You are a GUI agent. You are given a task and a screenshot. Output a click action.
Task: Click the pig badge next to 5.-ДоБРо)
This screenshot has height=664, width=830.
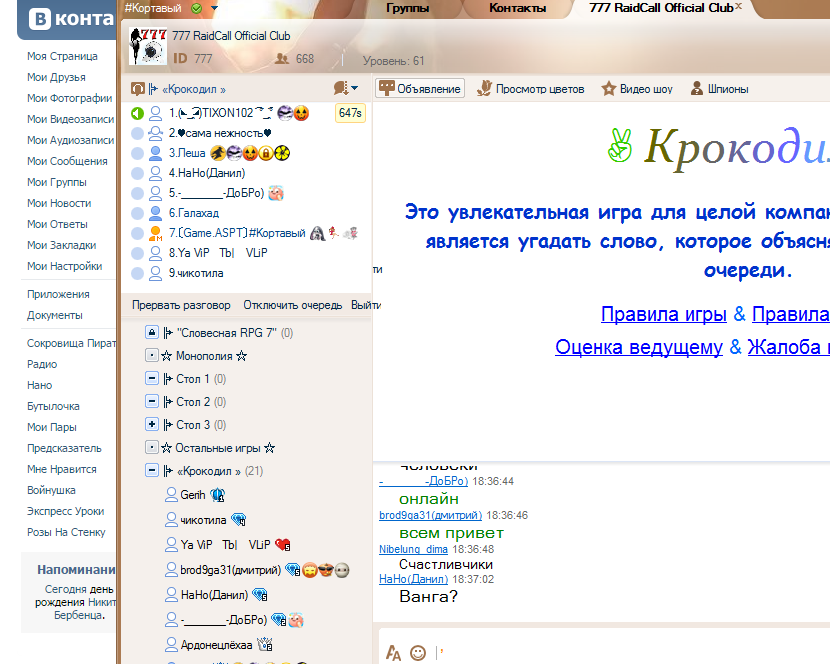(x=276, y=193)
